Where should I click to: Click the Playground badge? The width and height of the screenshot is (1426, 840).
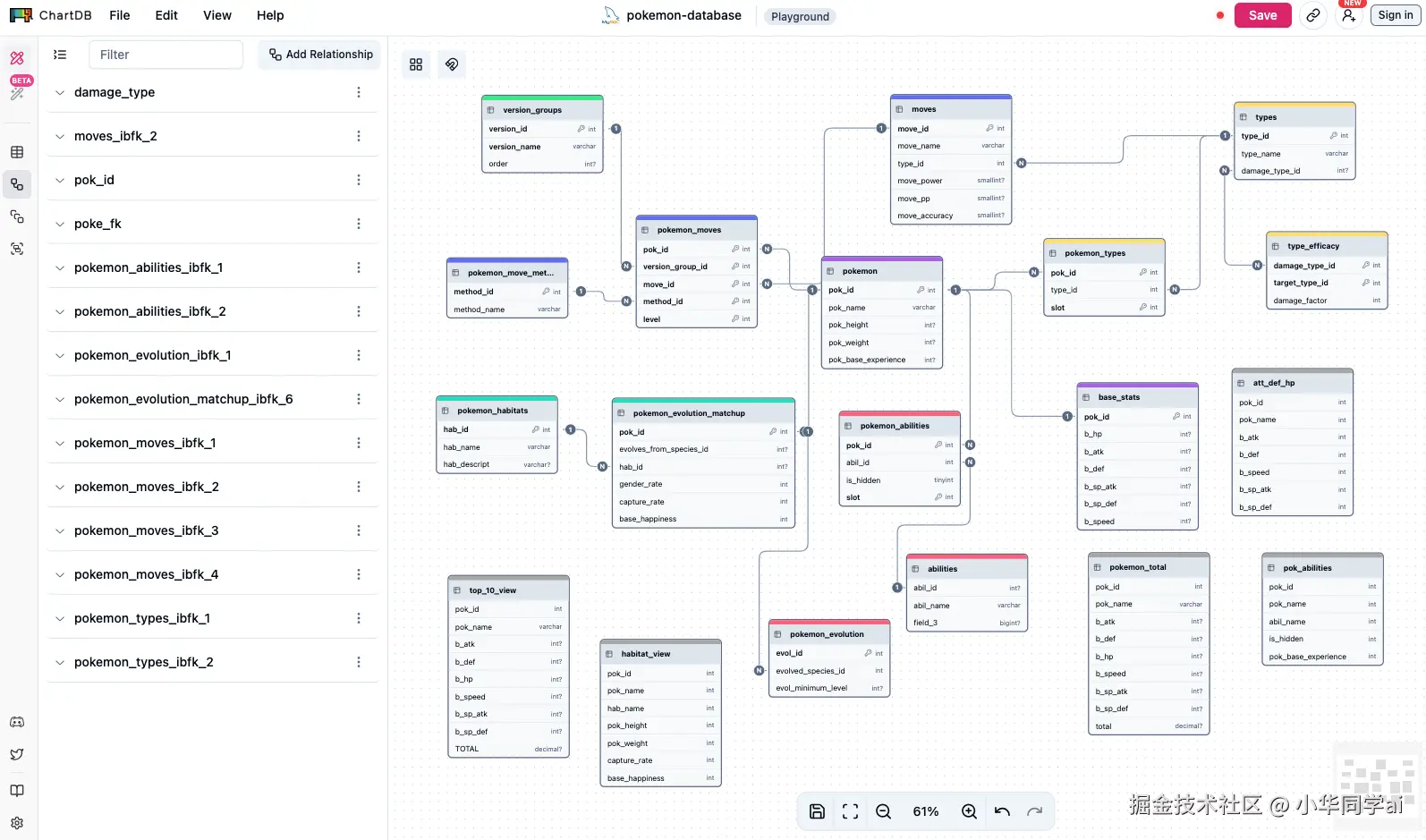(800, 16)
